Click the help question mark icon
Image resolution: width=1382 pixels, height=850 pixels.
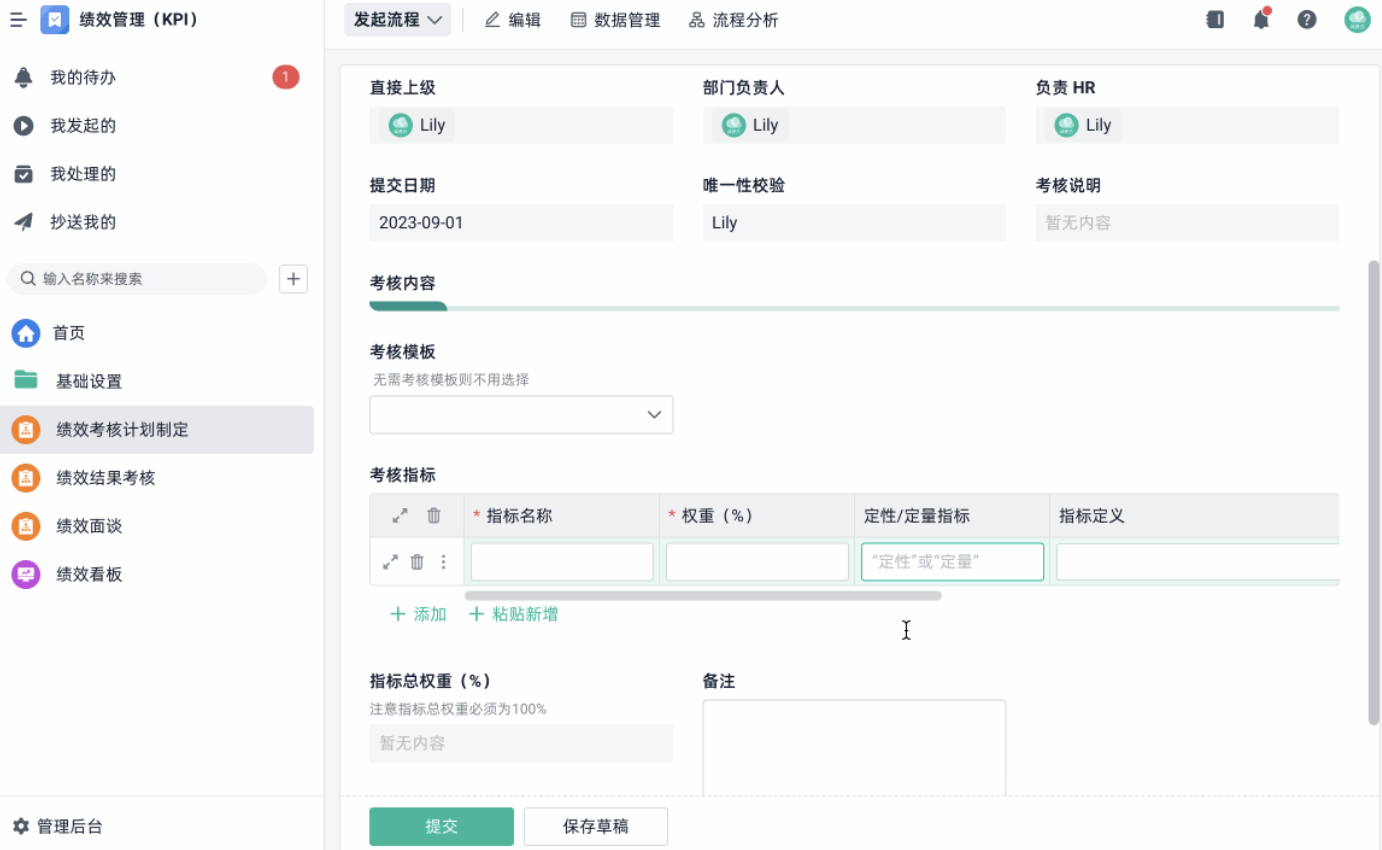tap(1307, 19)
